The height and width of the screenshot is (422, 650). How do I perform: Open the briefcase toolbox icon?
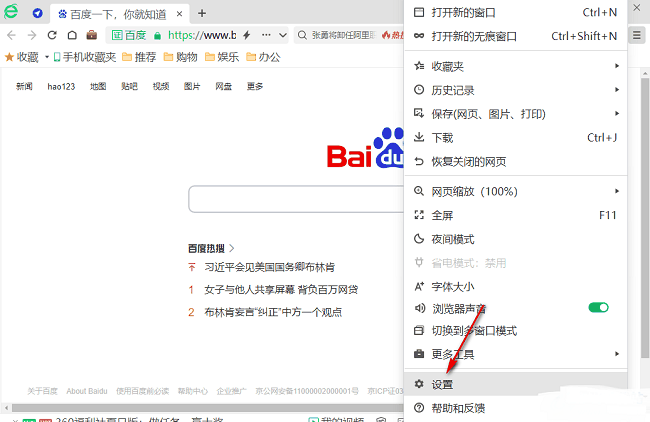pos(92,35)
